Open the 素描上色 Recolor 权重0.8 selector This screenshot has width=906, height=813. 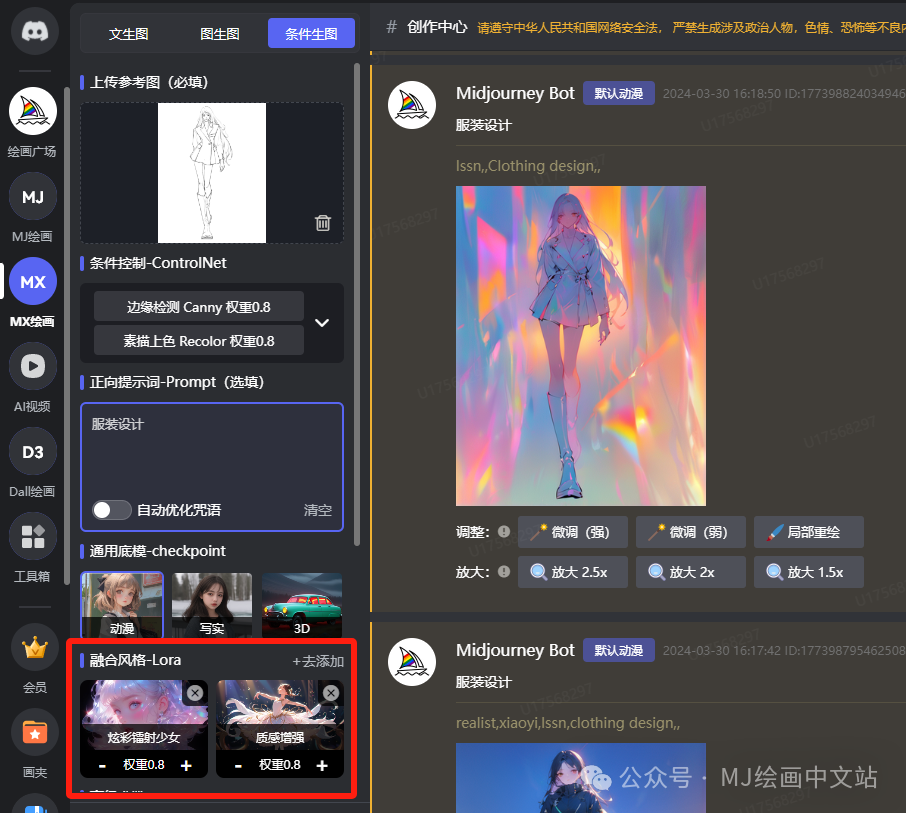coord(197,340)
